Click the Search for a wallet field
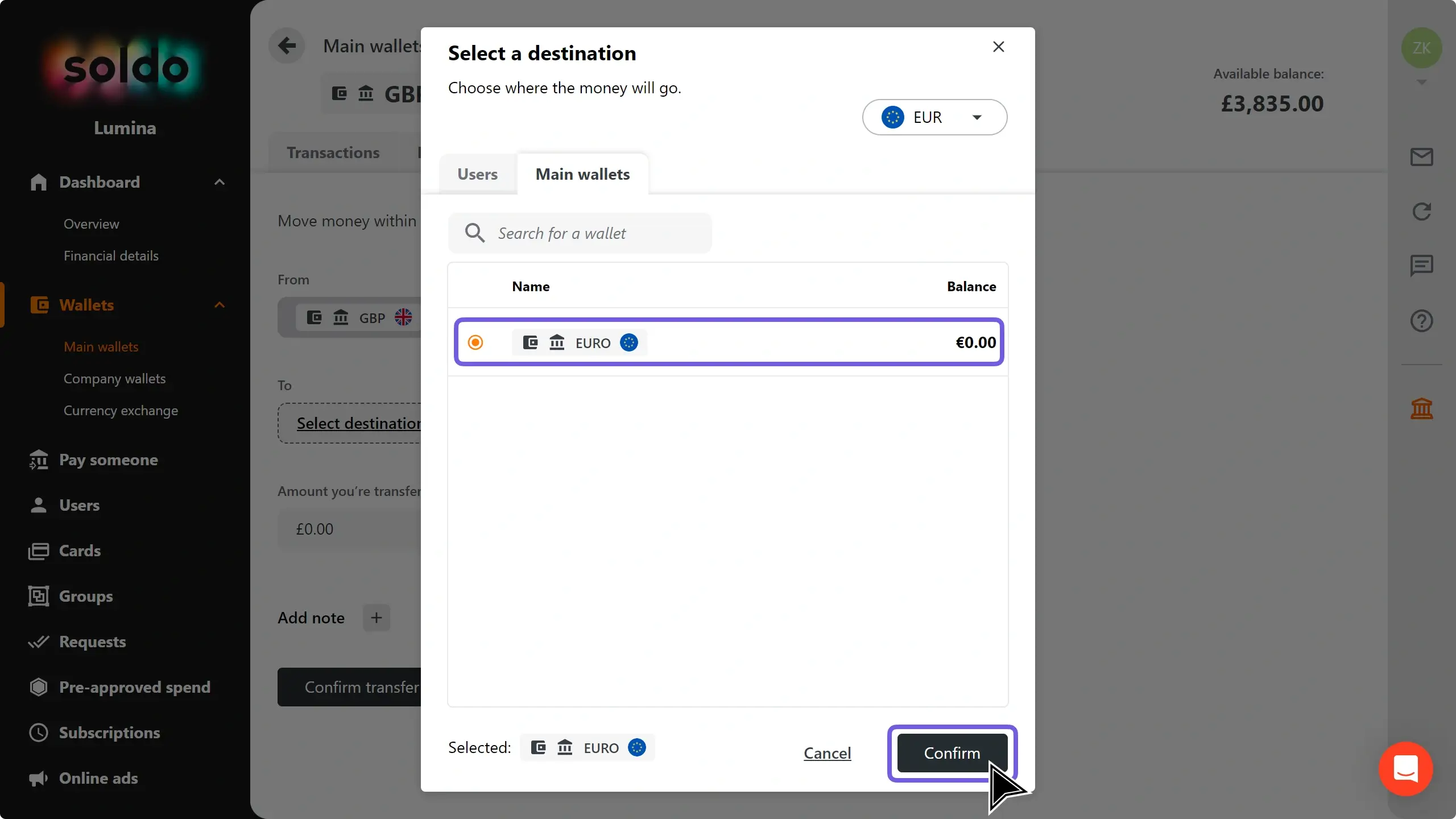 (x=580, y=233)
